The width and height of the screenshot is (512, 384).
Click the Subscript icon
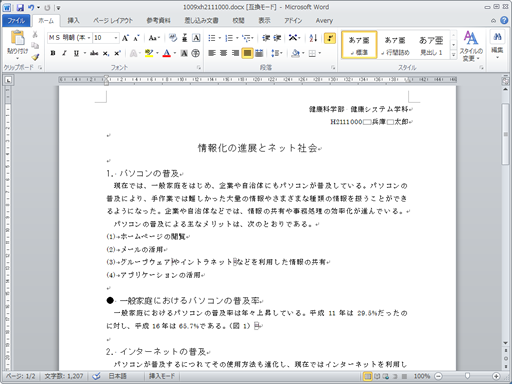106,53
